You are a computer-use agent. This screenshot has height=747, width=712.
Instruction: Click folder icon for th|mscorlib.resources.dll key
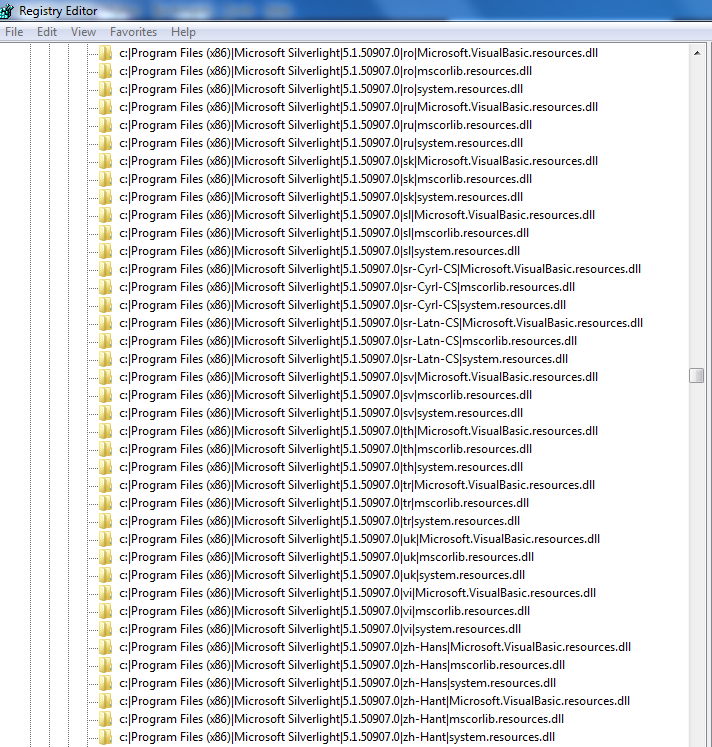[x=105, y=449]
